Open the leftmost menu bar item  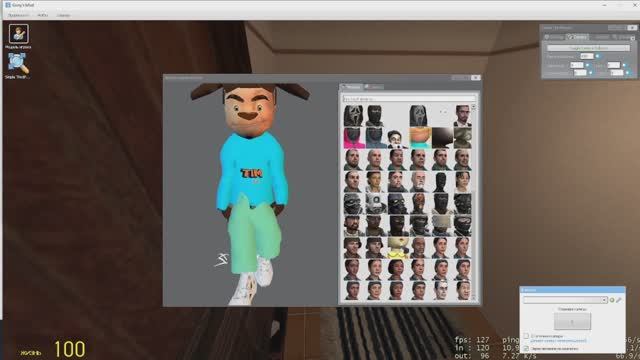[18, 15]
